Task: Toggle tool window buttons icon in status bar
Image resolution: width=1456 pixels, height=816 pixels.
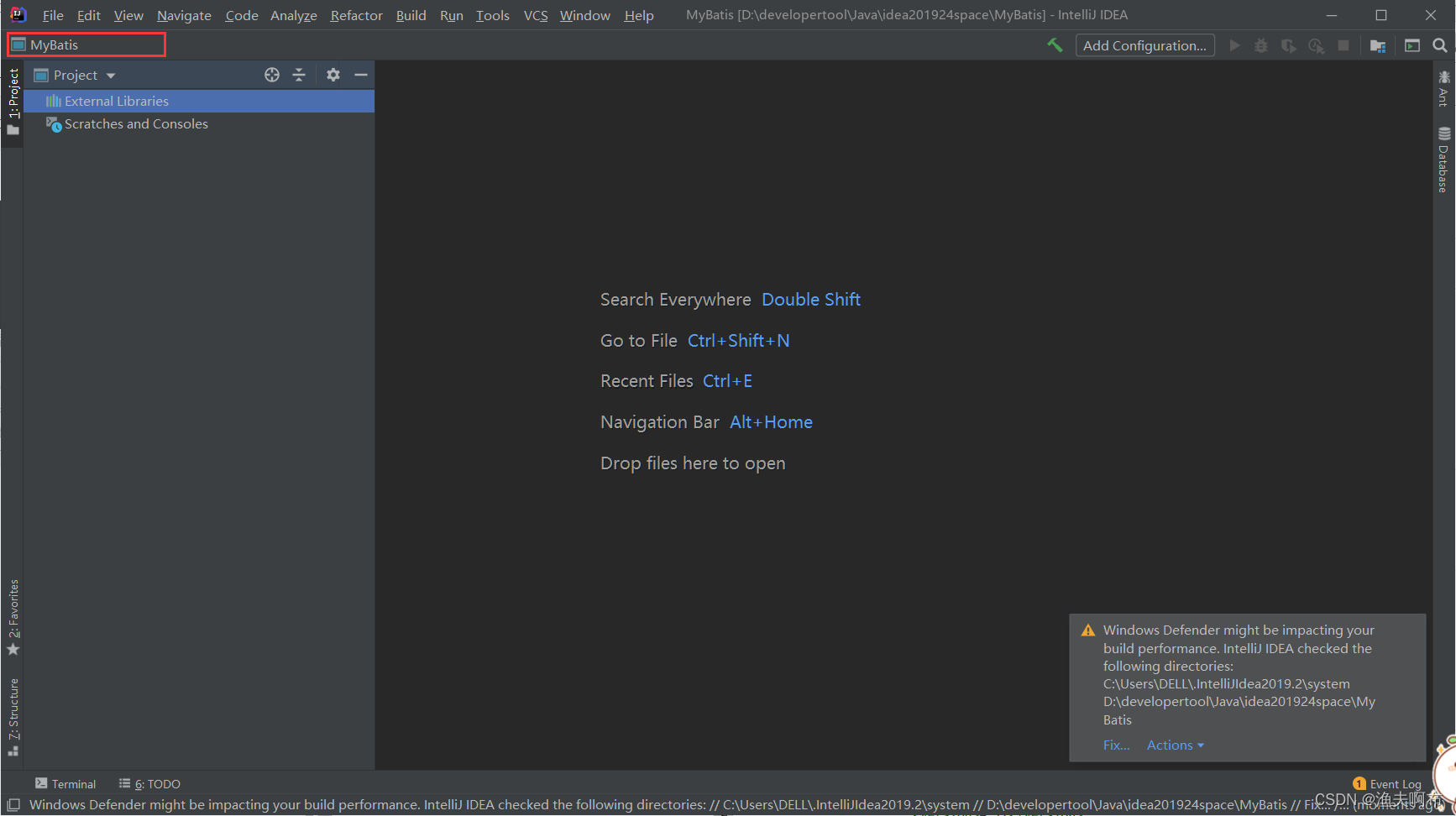Action: pyautogui.click(x=13, y=804)
